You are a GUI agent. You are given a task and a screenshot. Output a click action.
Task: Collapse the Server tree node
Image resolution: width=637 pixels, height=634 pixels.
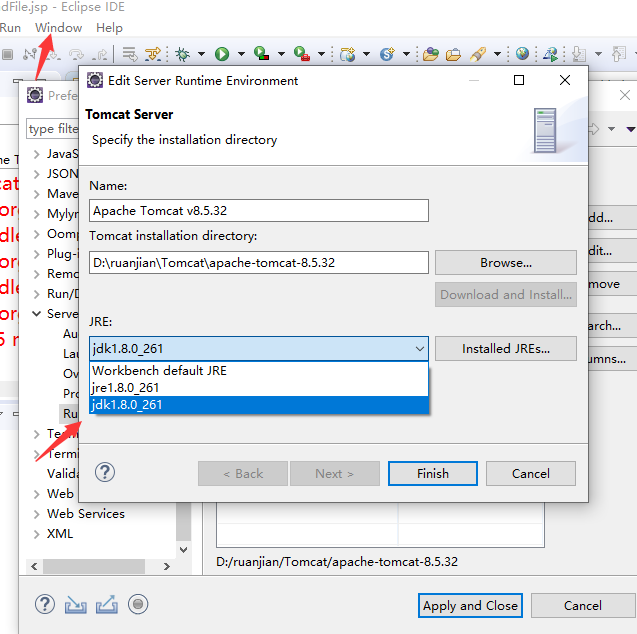(x=37, y=314)
